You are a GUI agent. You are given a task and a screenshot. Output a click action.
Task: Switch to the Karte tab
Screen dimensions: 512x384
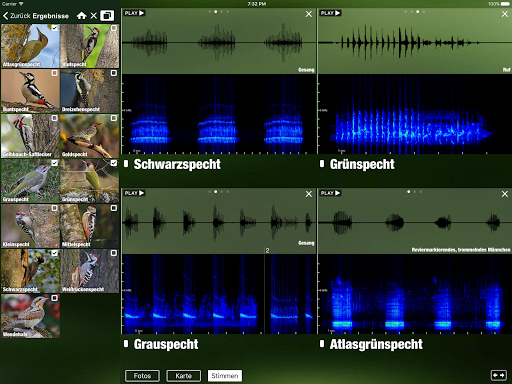184,376
